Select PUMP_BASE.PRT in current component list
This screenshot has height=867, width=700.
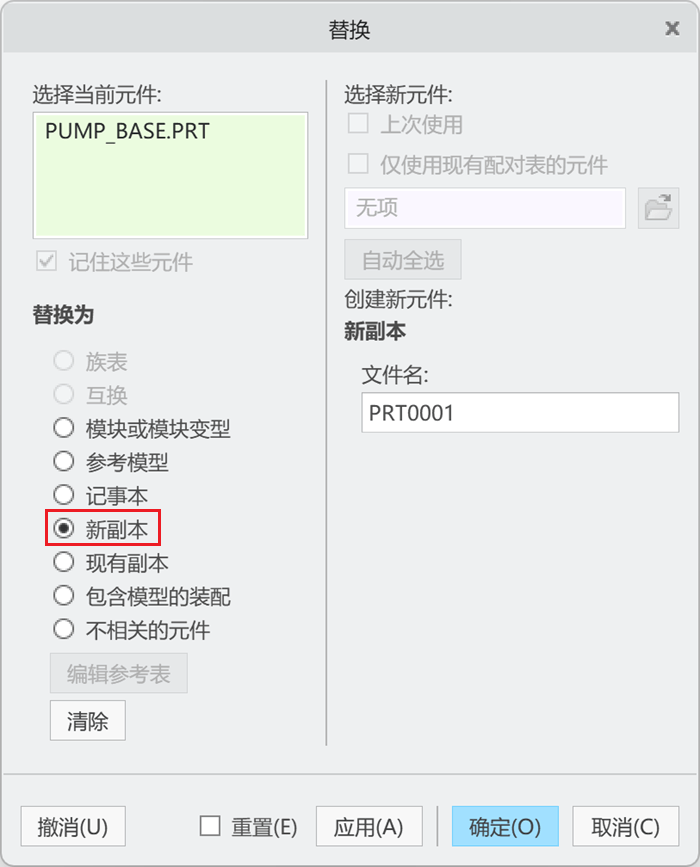pos(127,131)
